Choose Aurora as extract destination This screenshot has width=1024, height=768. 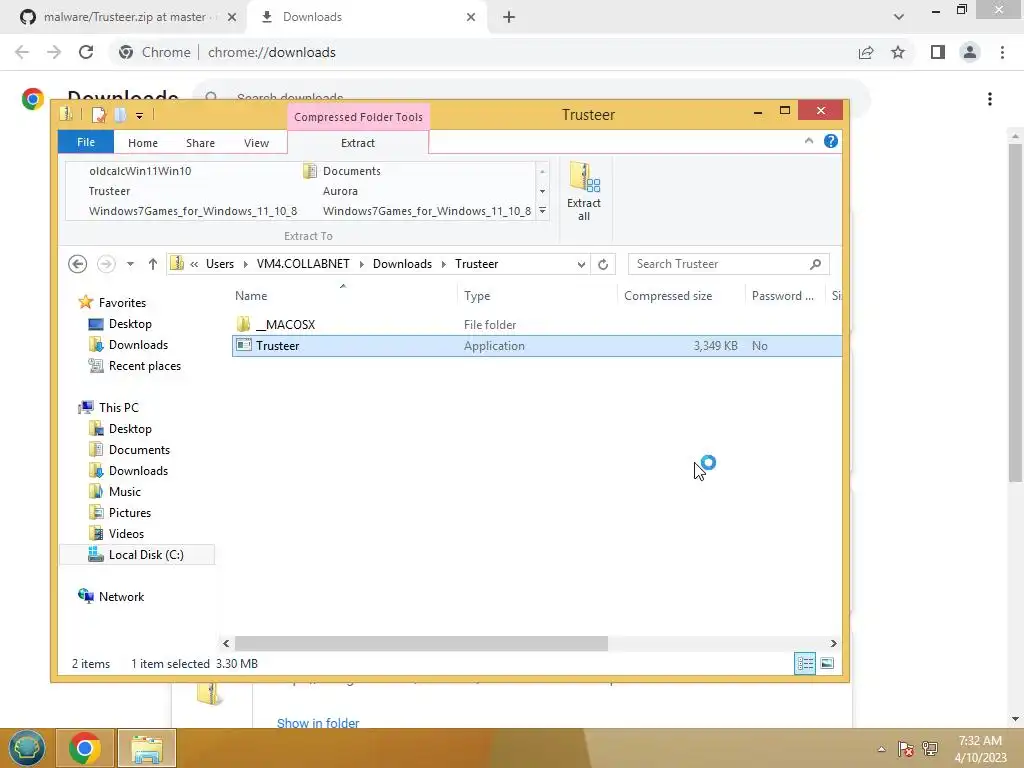pyautogui.click(x=340, y=191)
